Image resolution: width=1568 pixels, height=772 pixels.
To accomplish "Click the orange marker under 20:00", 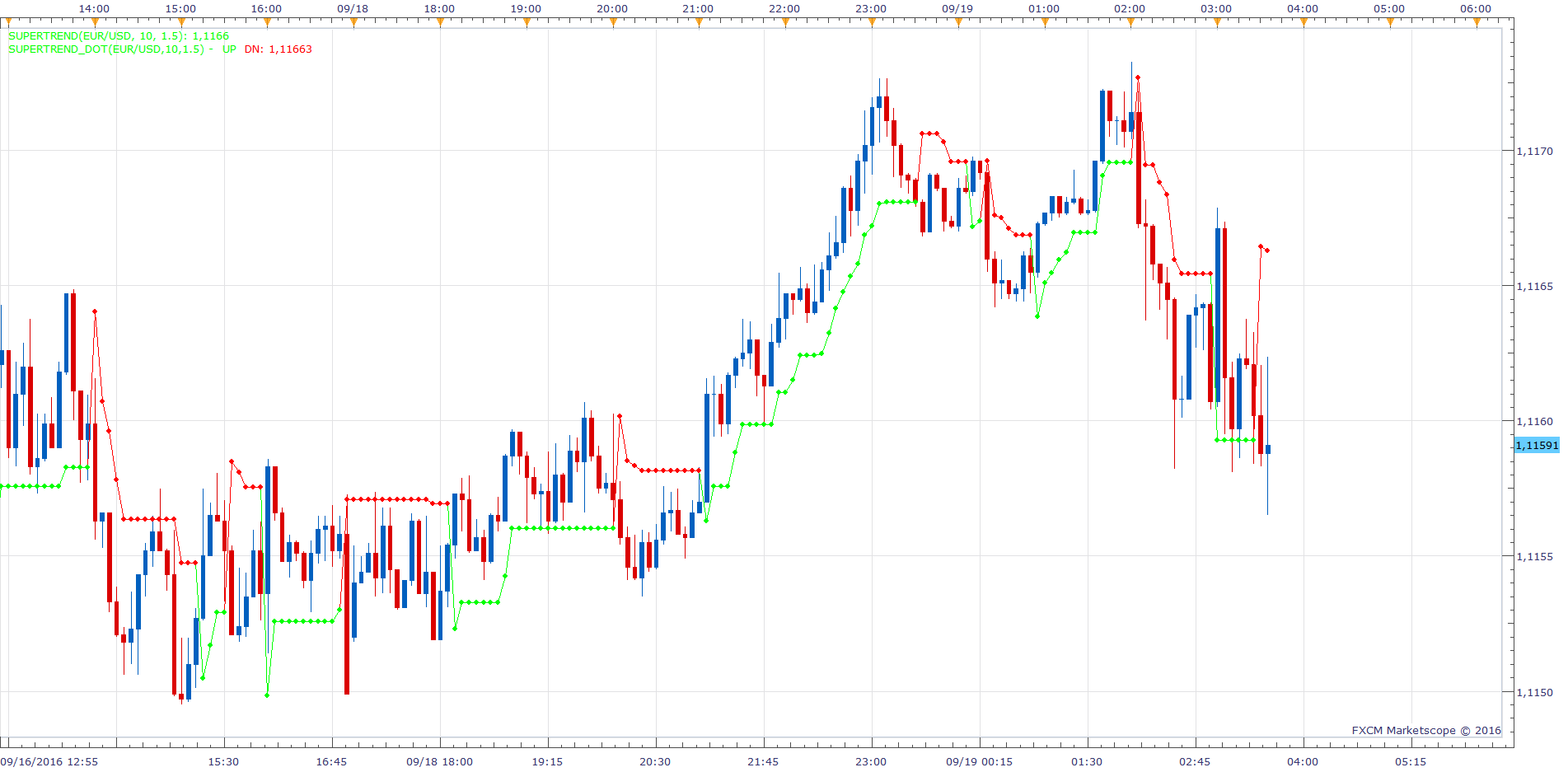I will 613,22.
